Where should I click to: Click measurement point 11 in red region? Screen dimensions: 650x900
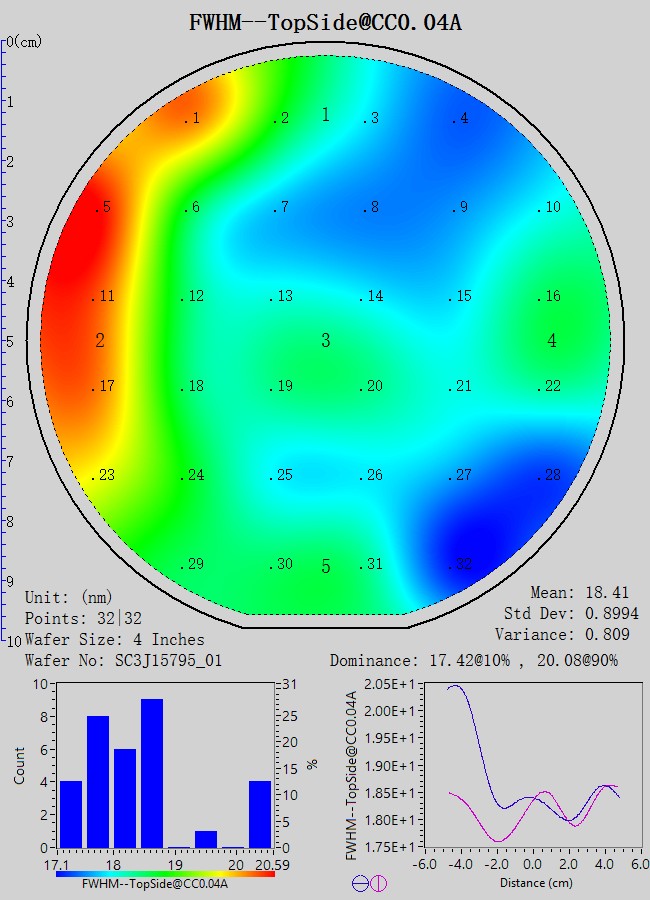pyautogui.click(x=103, y=297)
